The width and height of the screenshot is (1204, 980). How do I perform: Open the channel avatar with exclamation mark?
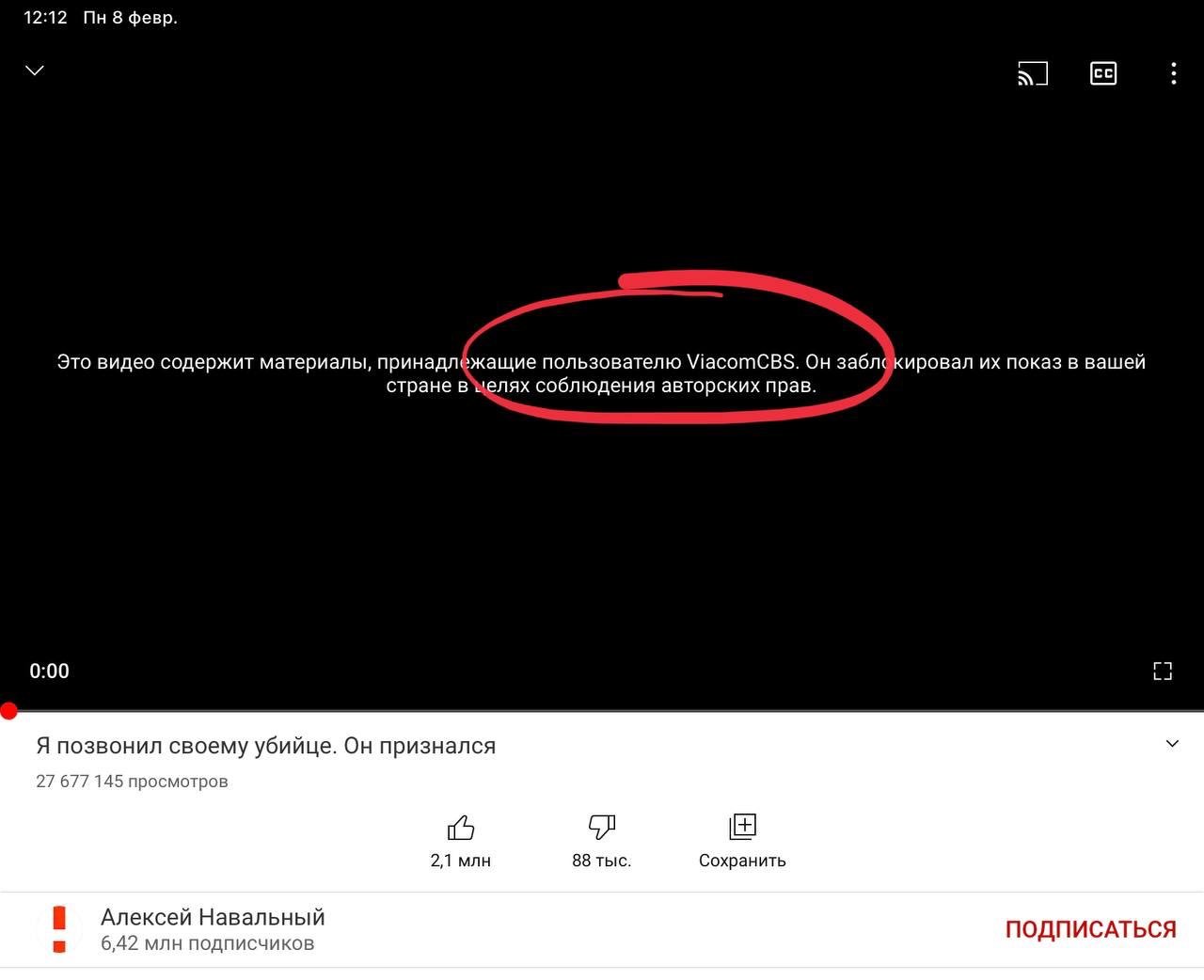59,929
